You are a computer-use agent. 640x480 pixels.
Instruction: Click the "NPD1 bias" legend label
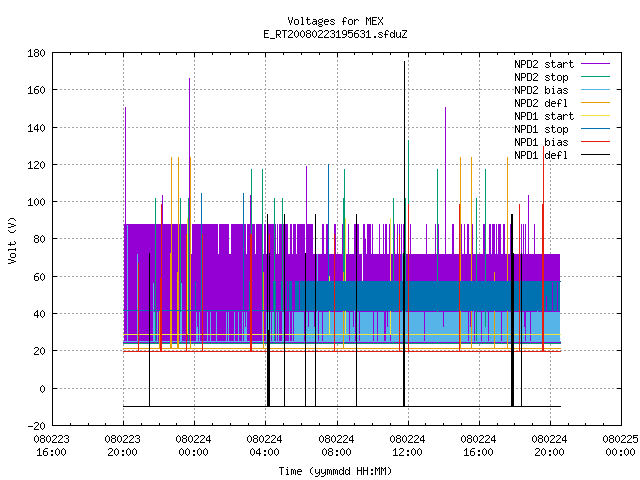[x=541, y=142]
